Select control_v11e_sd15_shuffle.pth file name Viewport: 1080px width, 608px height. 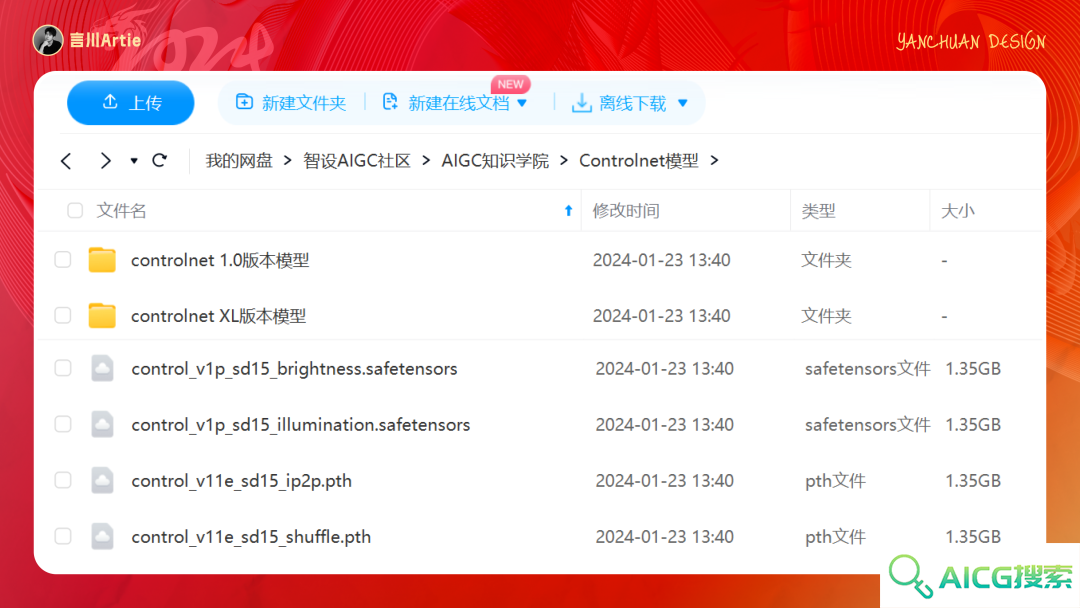tap(251, 536)
